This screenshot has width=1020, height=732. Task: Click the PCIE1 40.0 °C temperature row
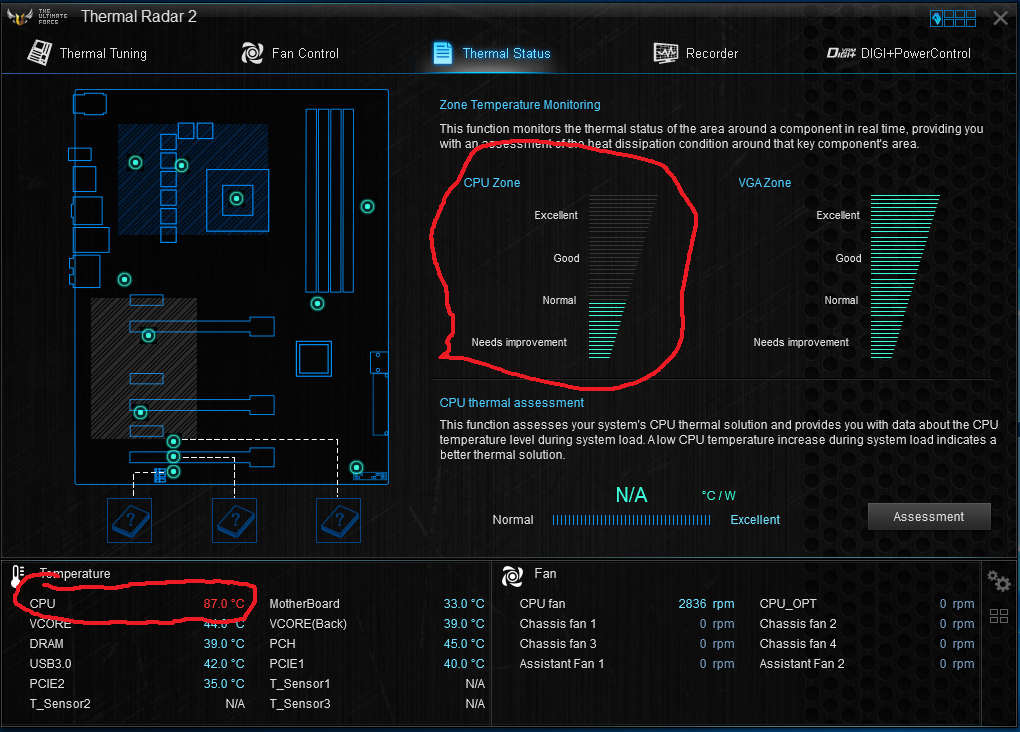377,664
